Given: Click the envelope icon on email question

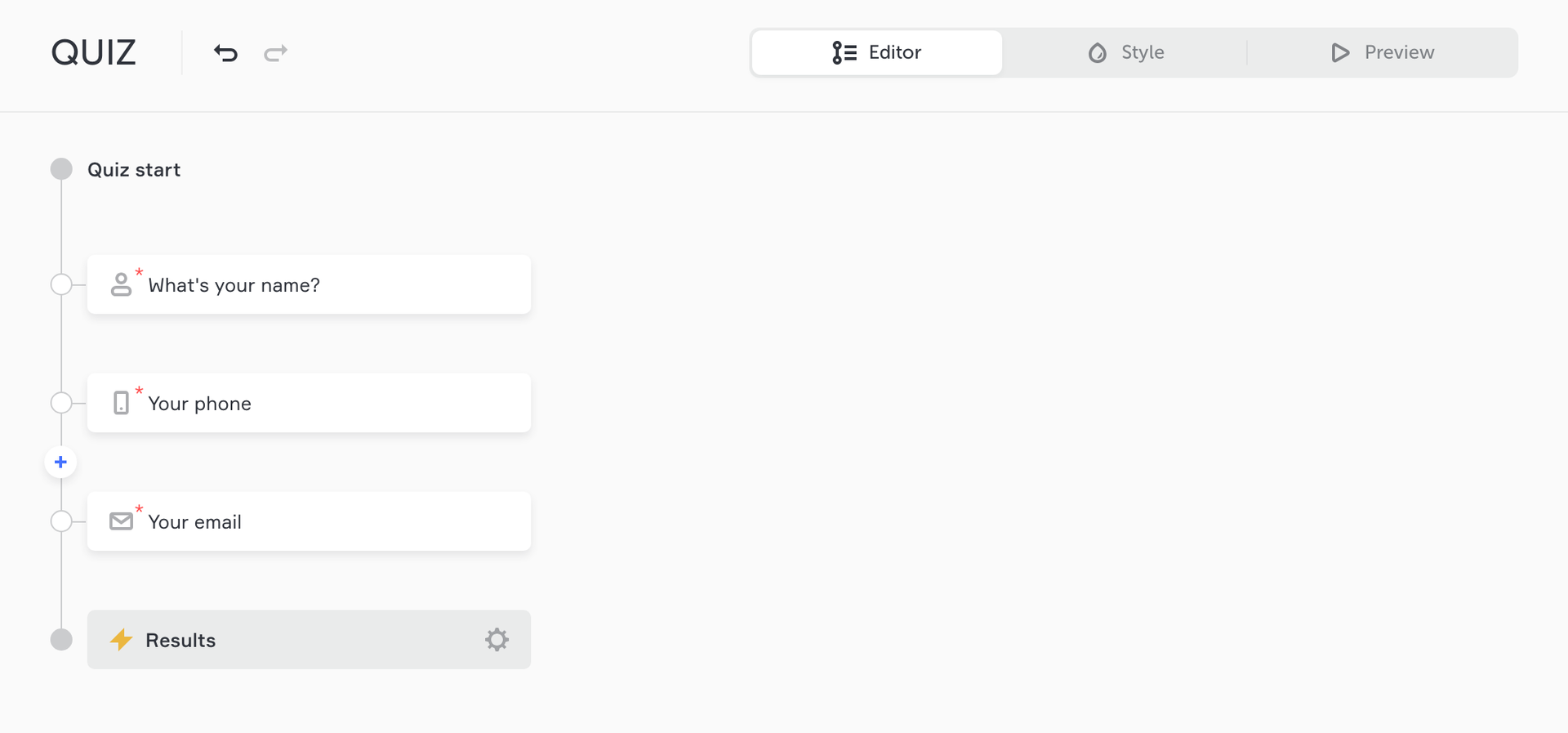Looking at the screenshot, I should tap(121, 521).
